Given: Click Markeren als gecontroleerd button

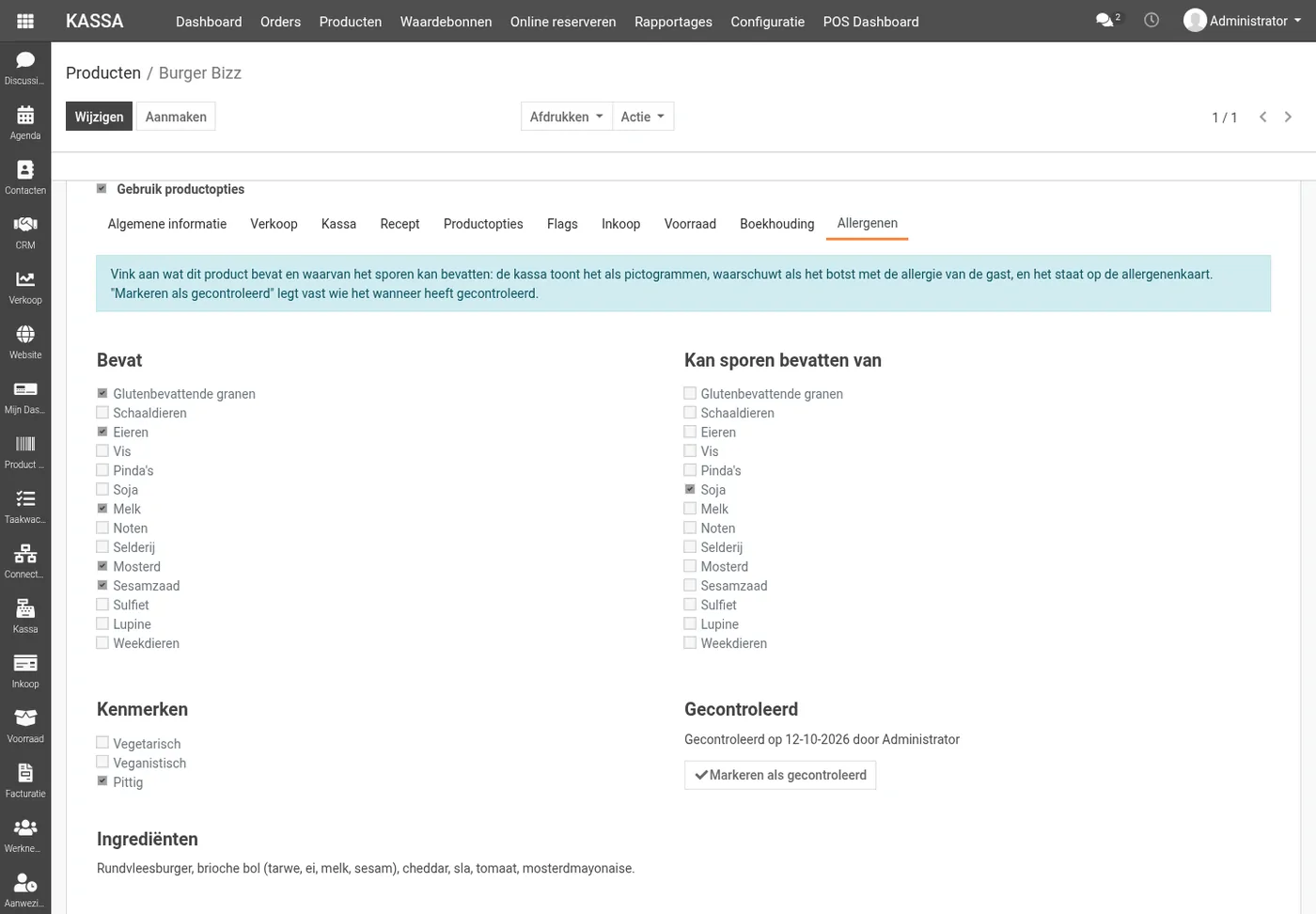Looking at the screenshot, I should tap(780, 775).
